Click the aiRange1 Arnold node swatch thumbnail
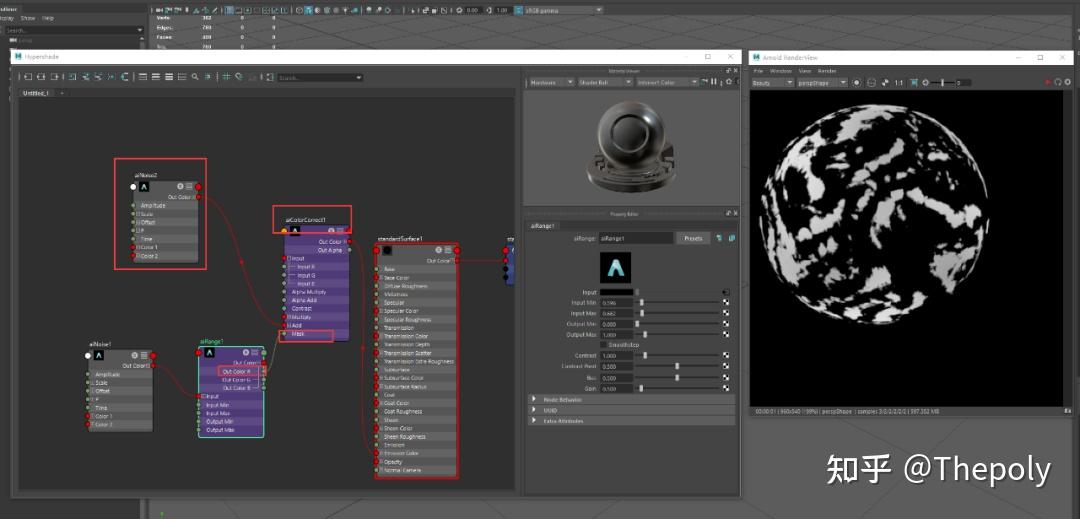 [615, 267]
